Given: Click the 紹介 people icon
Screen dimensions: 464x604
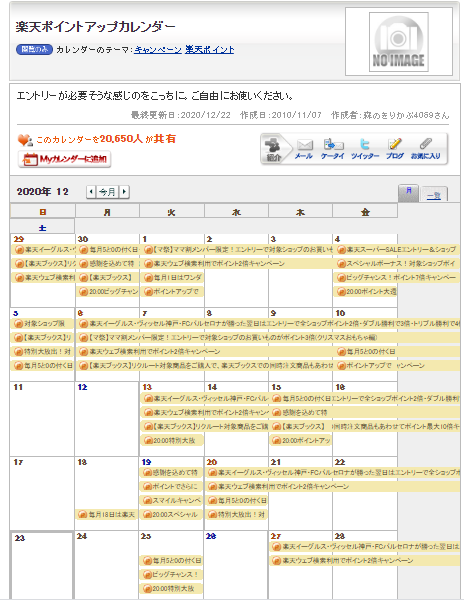Looking at the screenshot, I should [x=273, y=149].
